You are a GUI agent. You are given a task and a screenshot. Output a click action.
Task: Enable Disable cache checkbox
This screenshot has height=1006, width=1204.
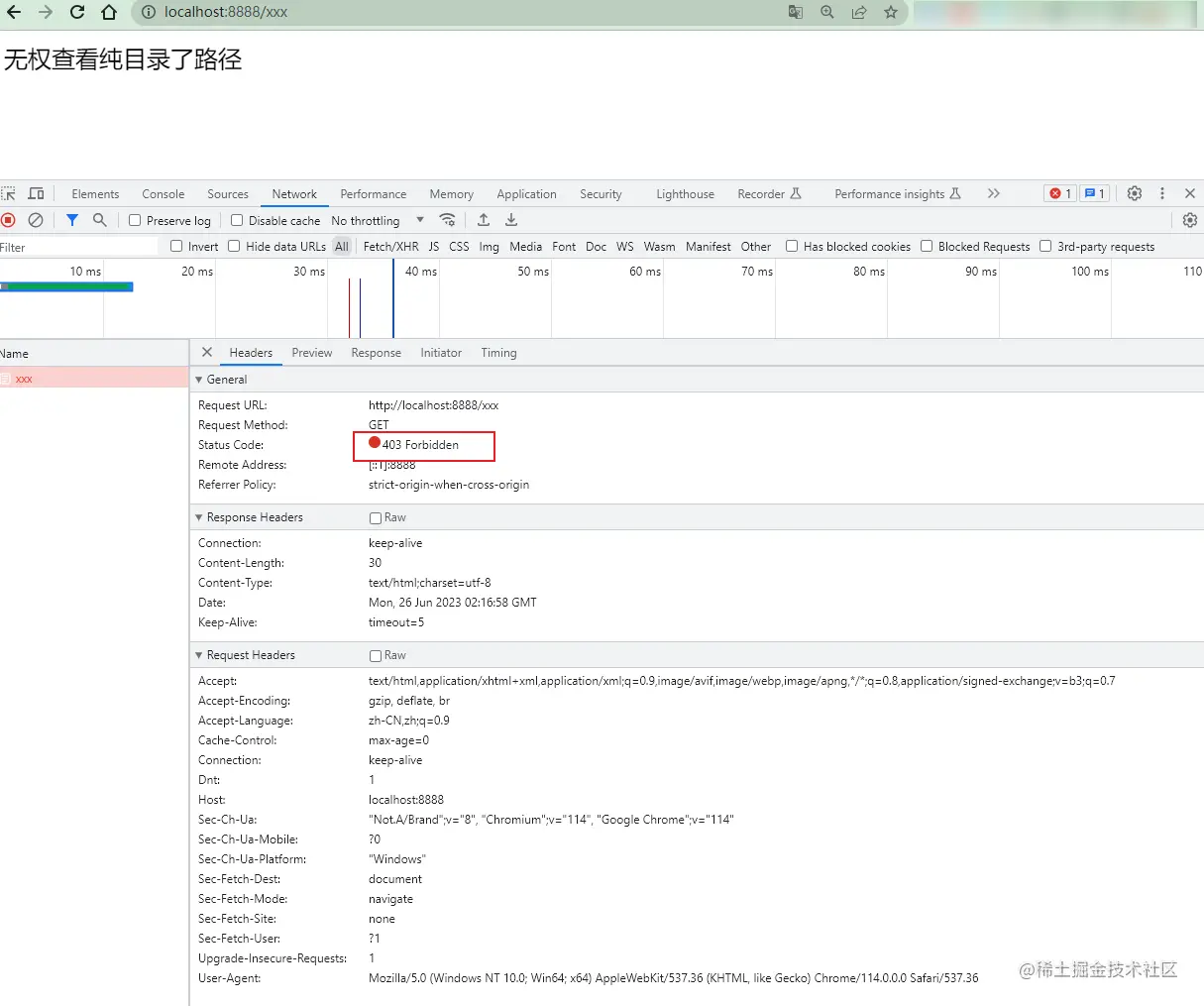(x=237, y=220)
